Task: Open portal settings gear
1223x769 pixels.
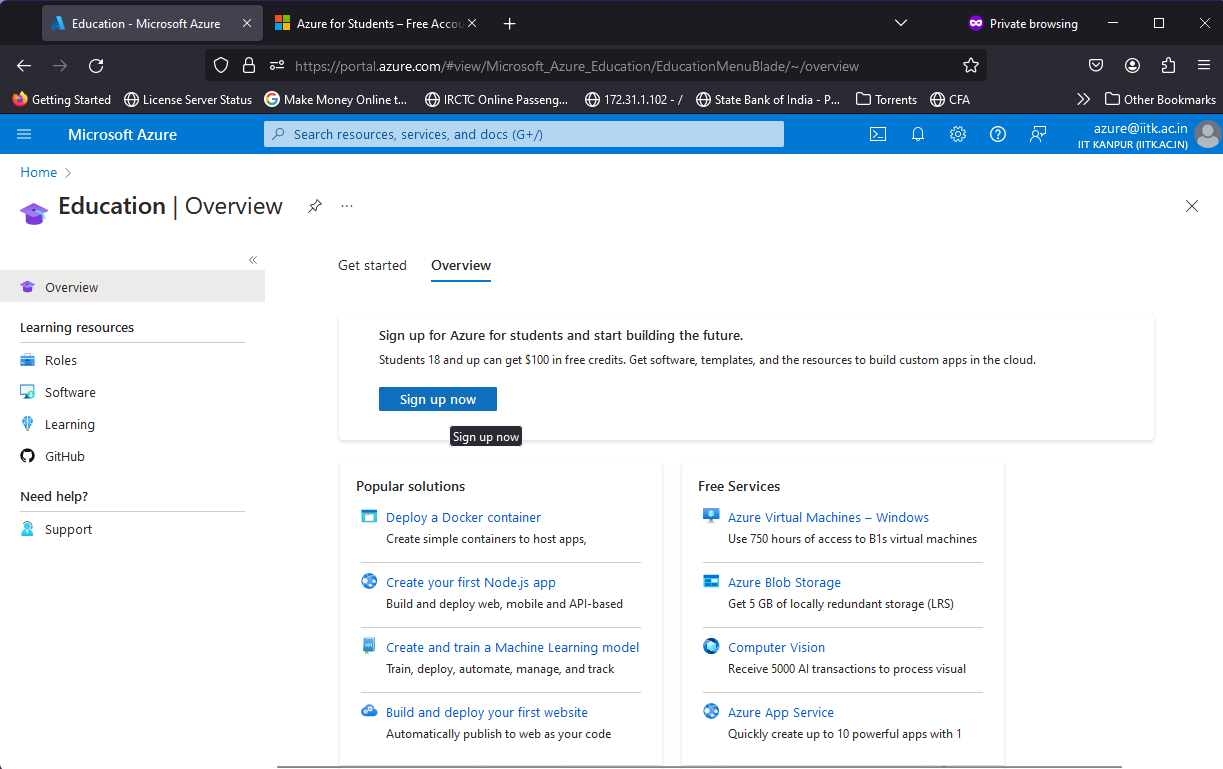Action: (x=957, y=134)
